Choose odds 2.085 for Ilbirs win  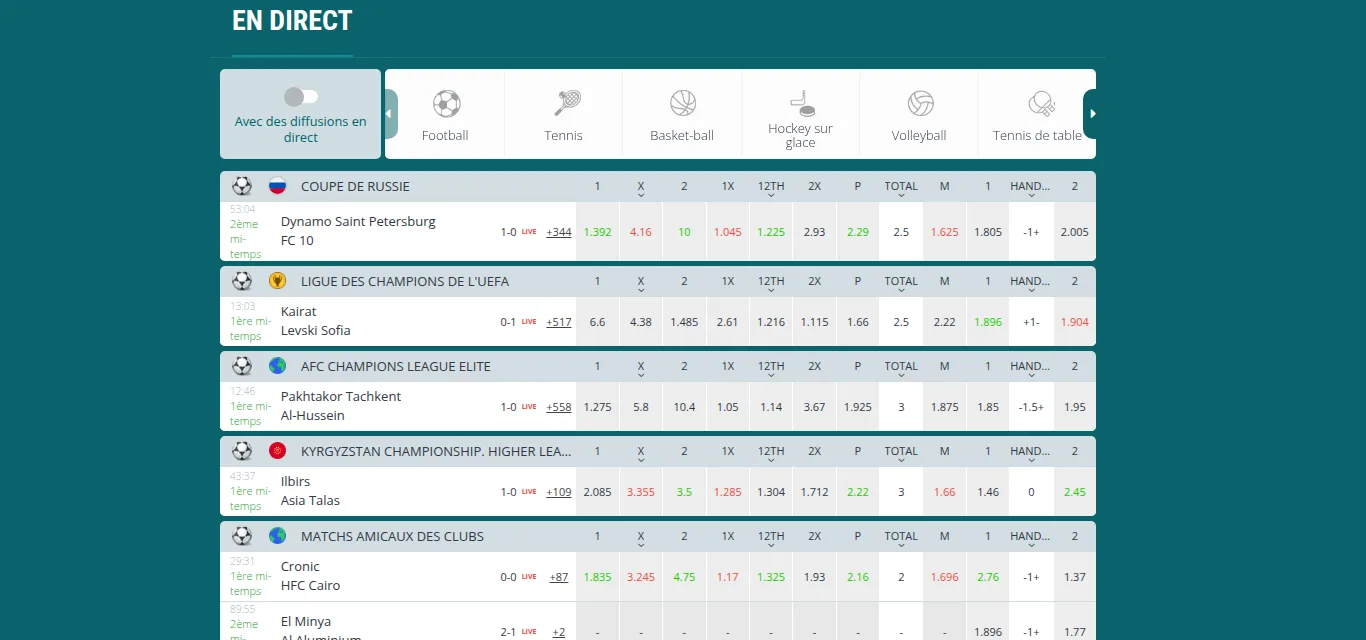tap(597, 492)
